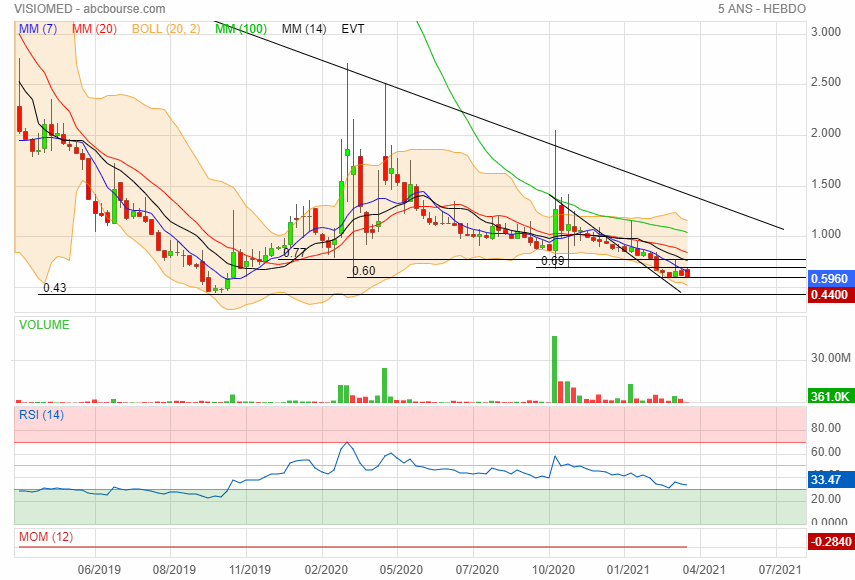Click the 05/2020 date axis label
Viewport: 855px width, 580px height.
pos(401,570)
